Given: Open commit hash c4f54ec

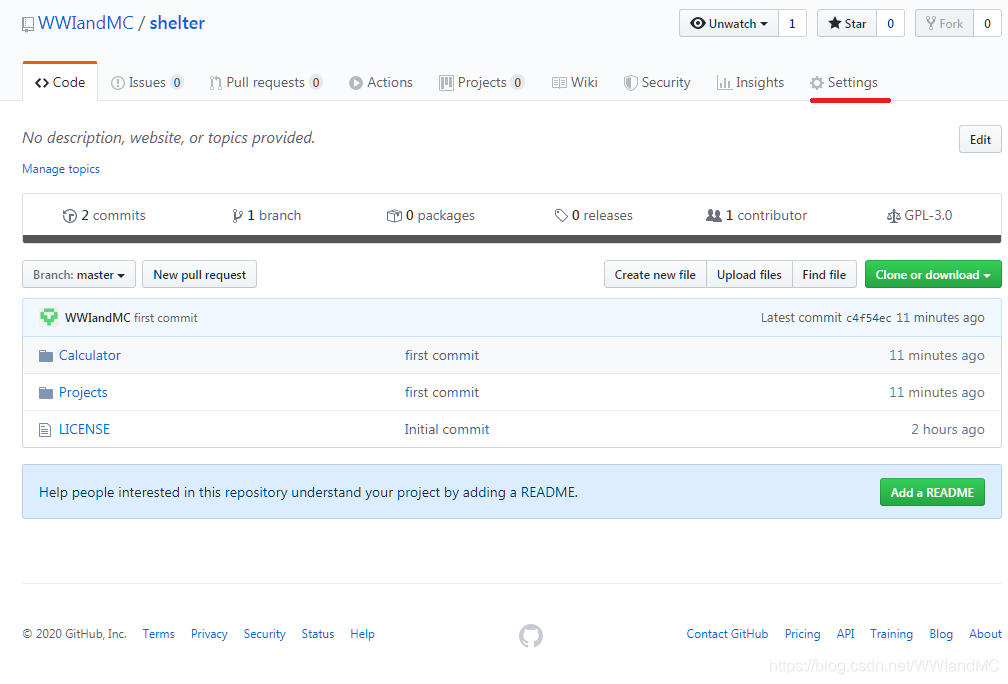Looking at the screenshot, I should [868, 318].
